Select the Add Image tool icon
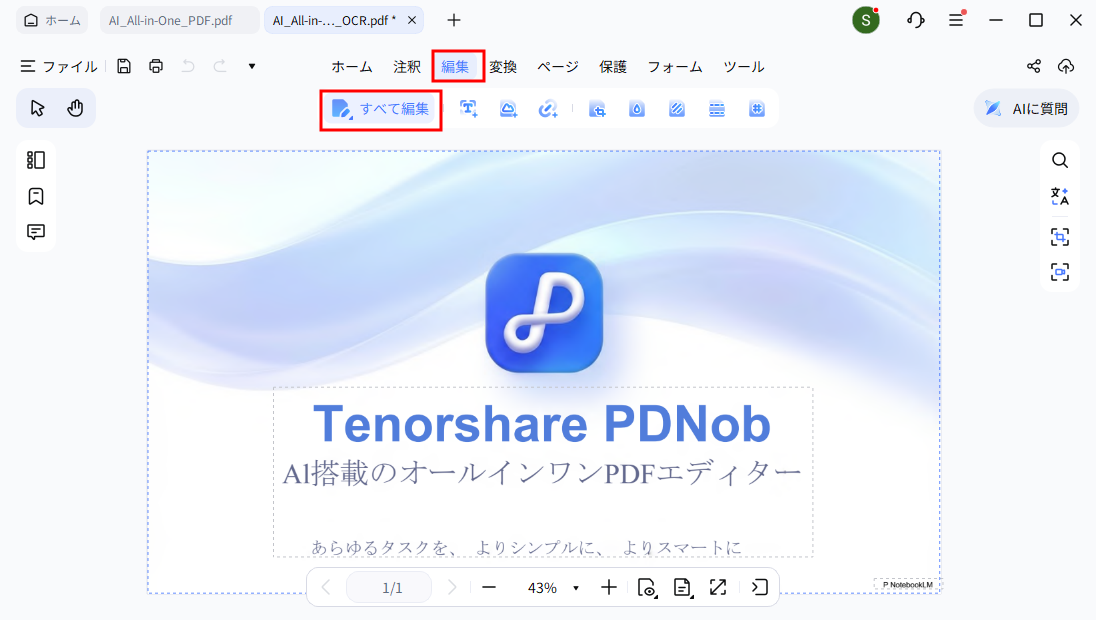The width and height of the screenshot is (1096, 620). 508,109
